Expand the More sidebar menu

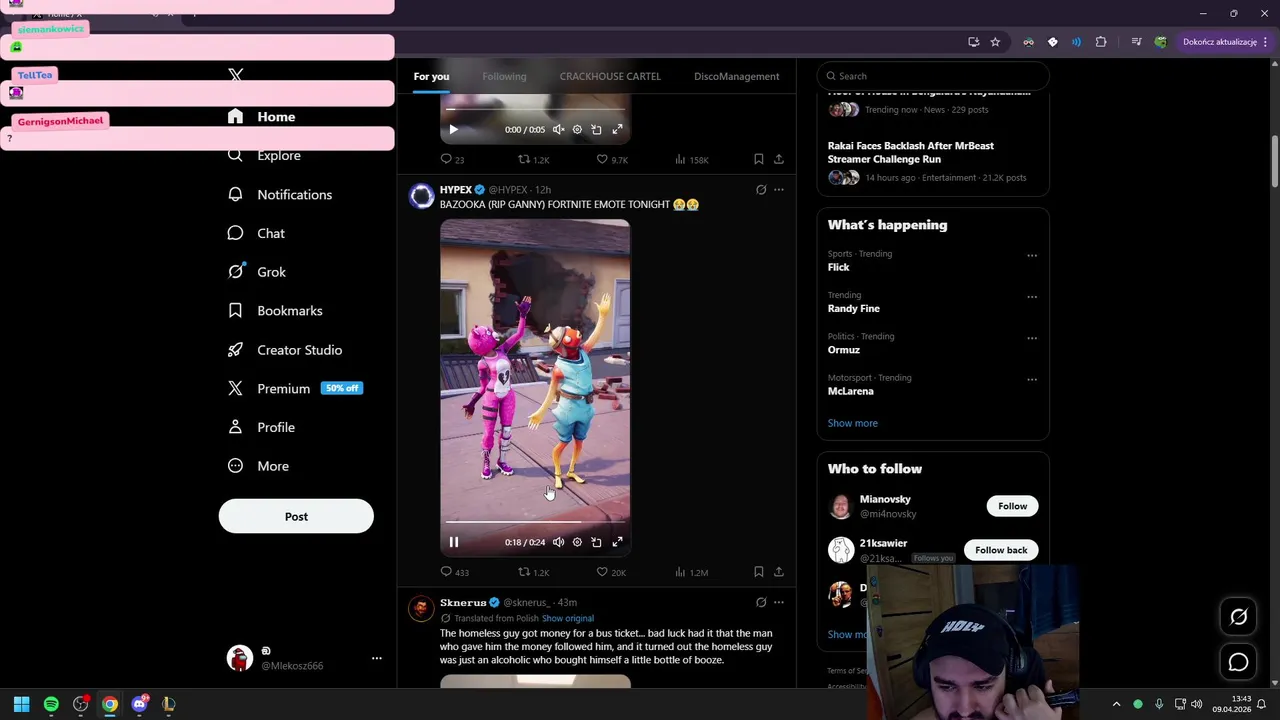click(258, 466)
